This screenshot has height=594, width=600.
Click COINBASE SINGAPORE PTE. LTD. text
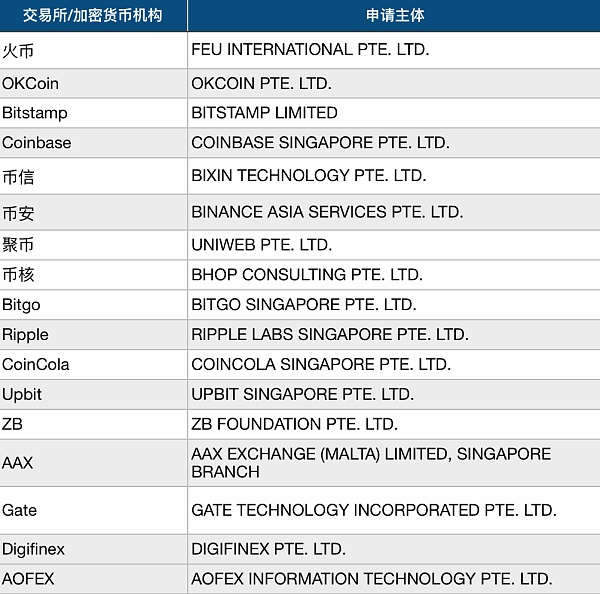point(320,143)
